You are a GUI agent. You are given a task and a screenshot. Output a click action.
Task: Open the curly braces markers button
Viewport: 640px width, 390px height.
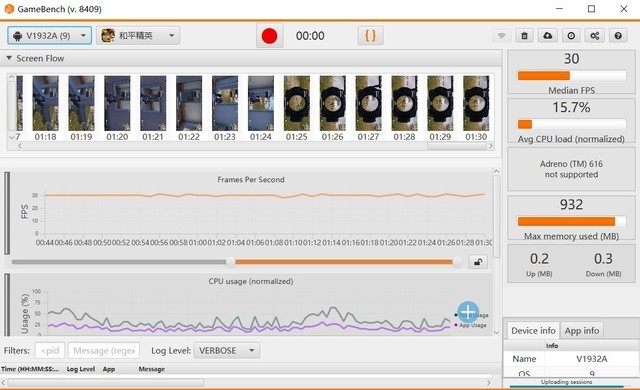click(x=370, y=35)
